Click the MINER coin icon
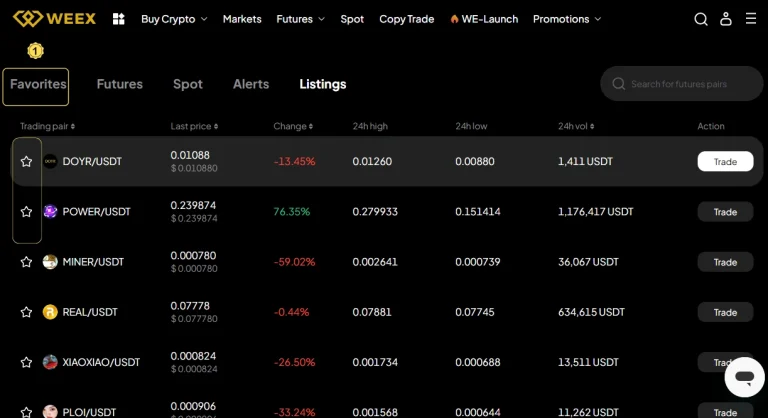 [x=50, y=262]
